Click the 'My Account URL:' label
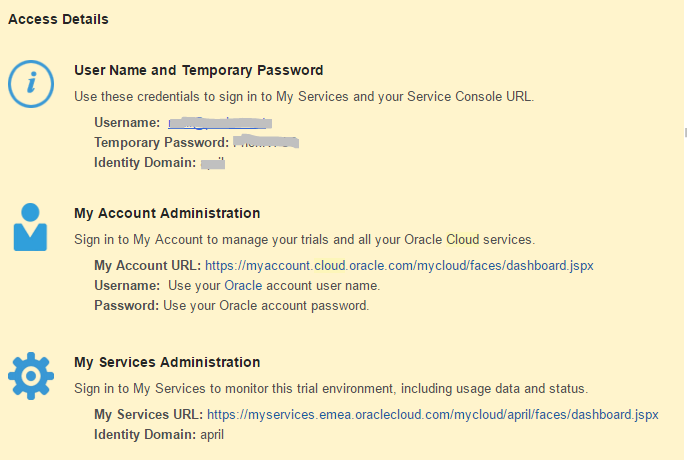 tap(147, 265)
